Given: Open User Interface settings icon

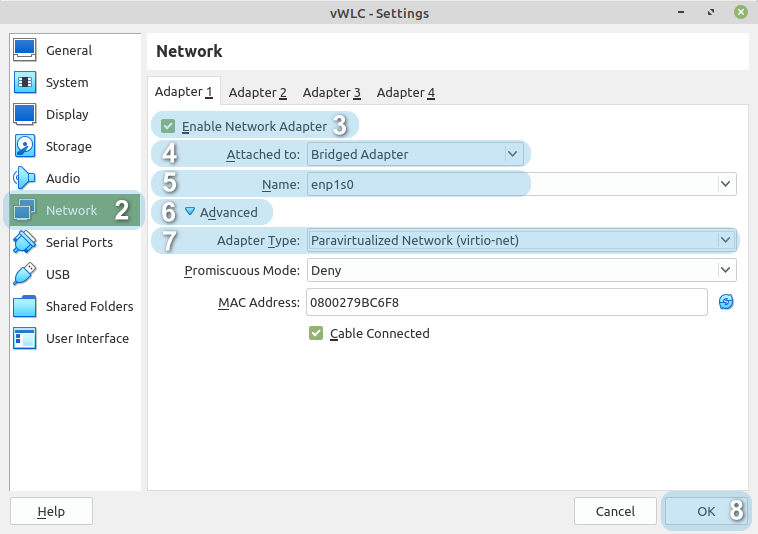Looking at the screenshot, I should point(25,338).
